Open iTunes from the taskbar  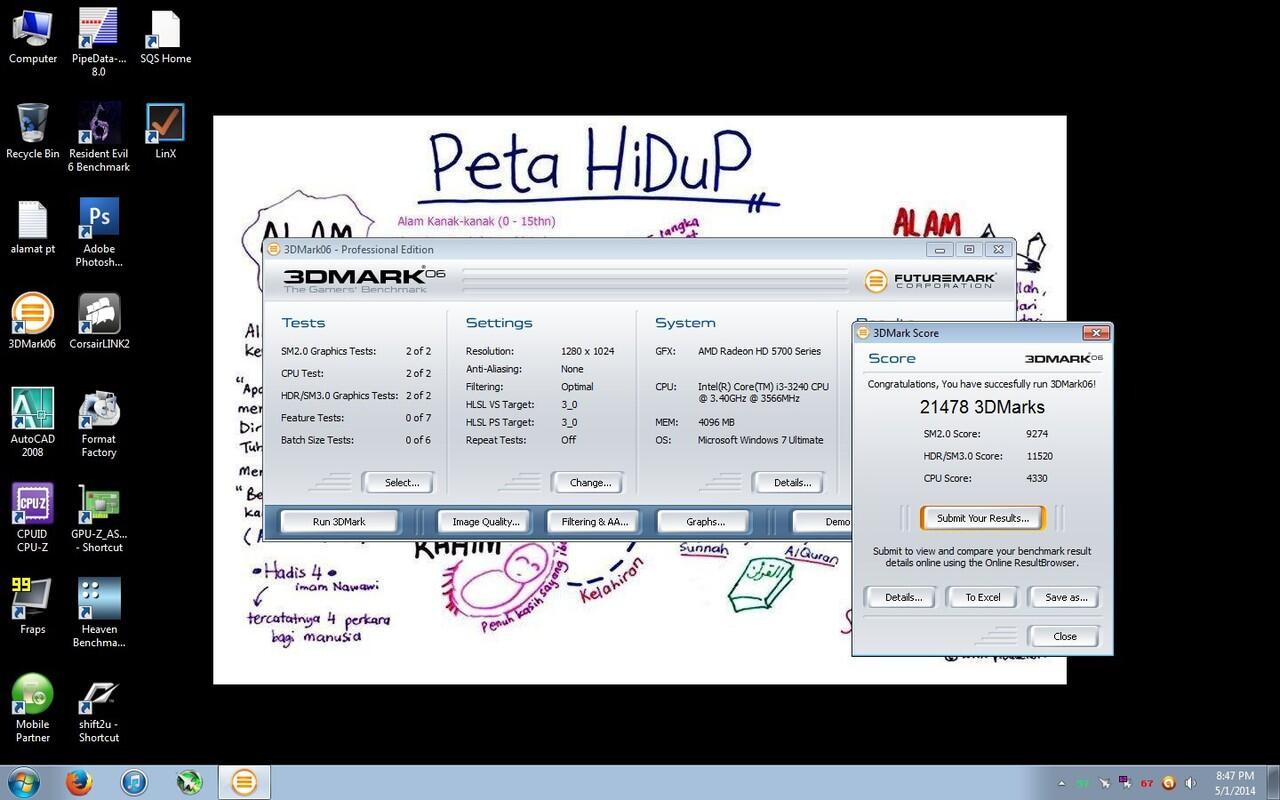point(134,782)
